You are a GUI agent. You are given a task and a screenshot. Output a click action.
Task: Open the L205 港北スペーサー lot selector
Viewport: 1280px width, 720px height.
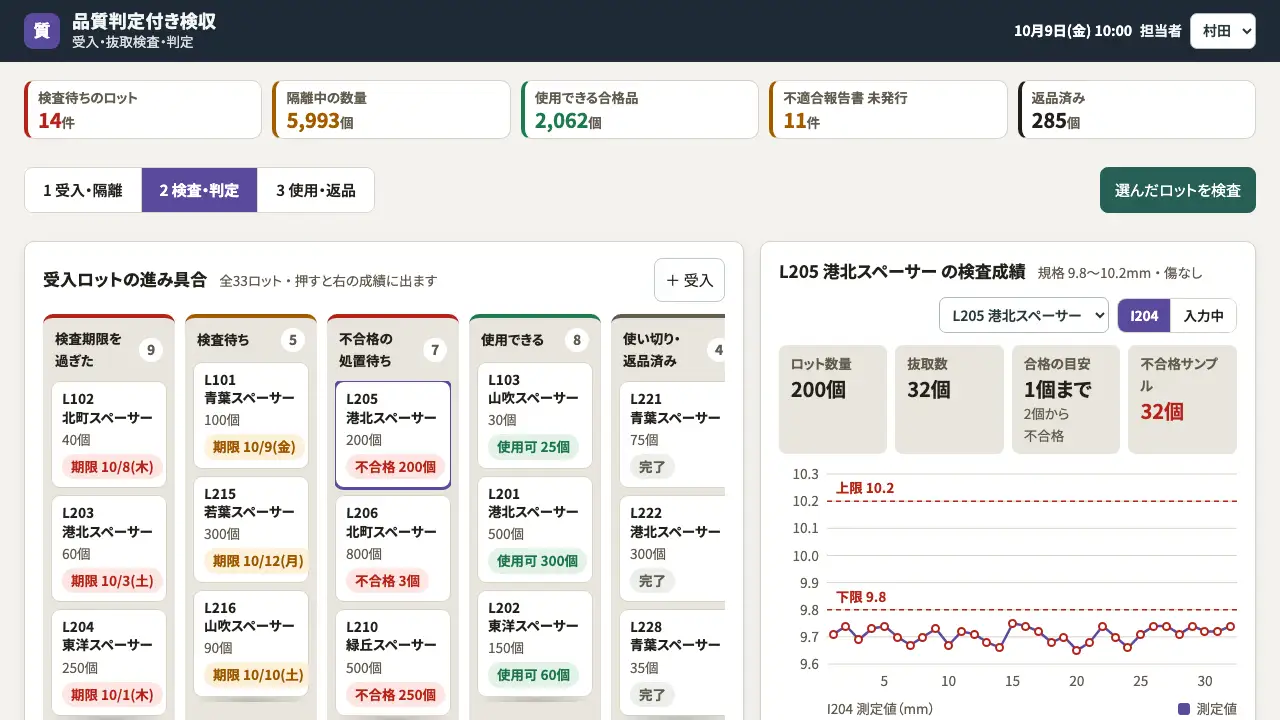(1024, 315)
